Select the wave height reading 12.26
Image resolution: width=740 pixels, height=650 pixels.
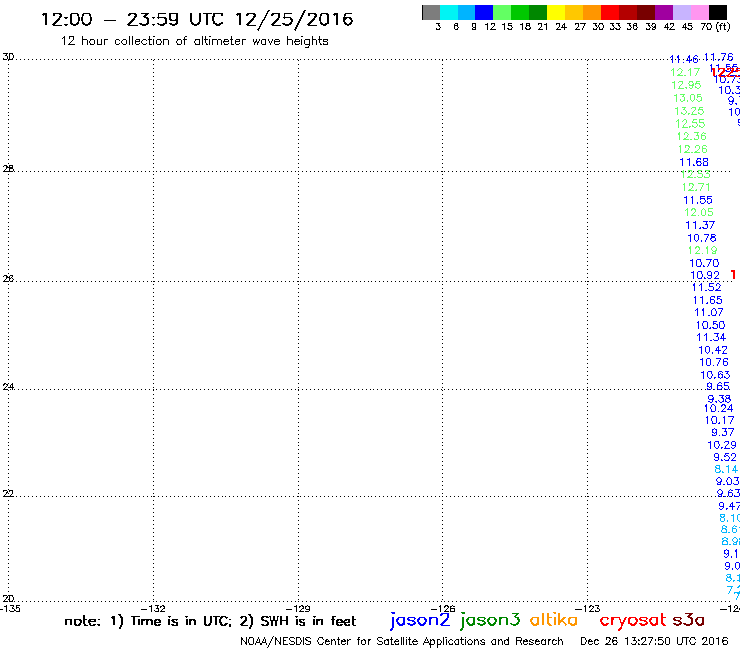[693, 149]
